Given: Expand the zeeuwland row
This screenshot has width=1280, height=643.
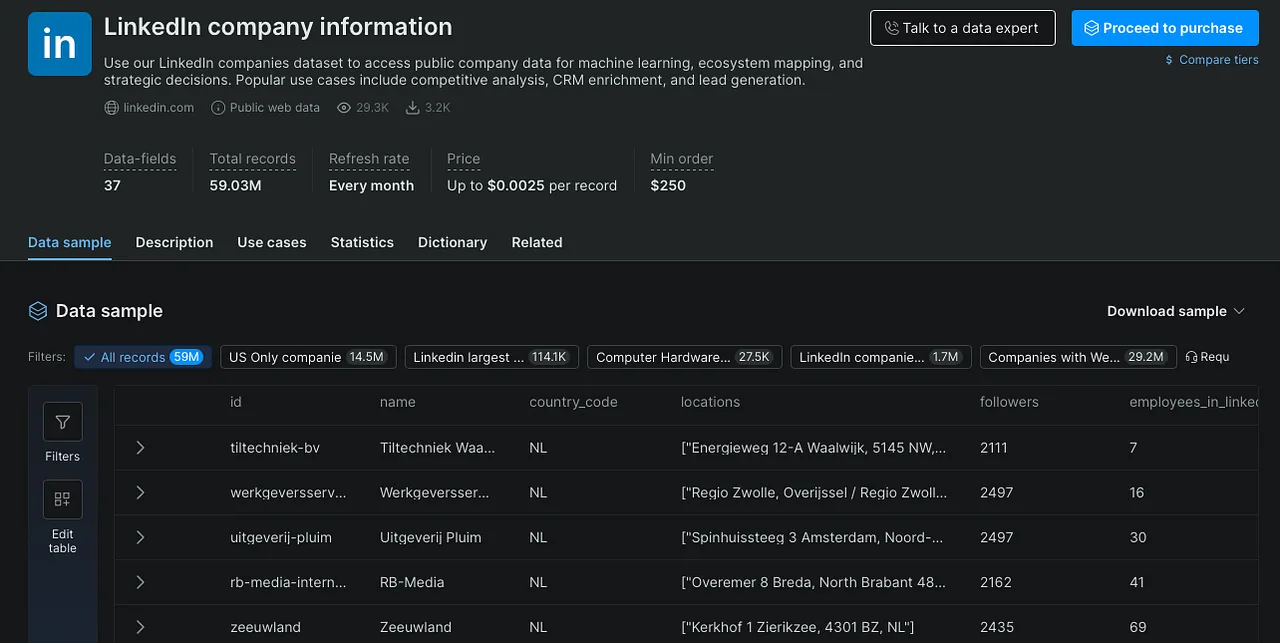Looking at the screenshot, I should coord(140,627).
